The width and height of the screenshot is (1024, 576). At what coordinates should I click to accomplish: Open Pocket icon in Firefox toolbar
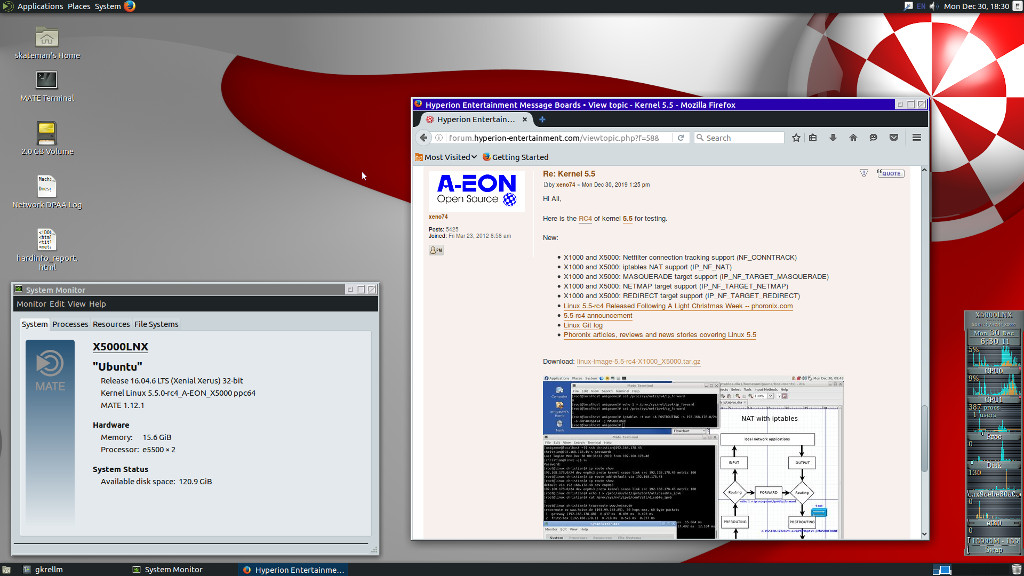point(893,138)
